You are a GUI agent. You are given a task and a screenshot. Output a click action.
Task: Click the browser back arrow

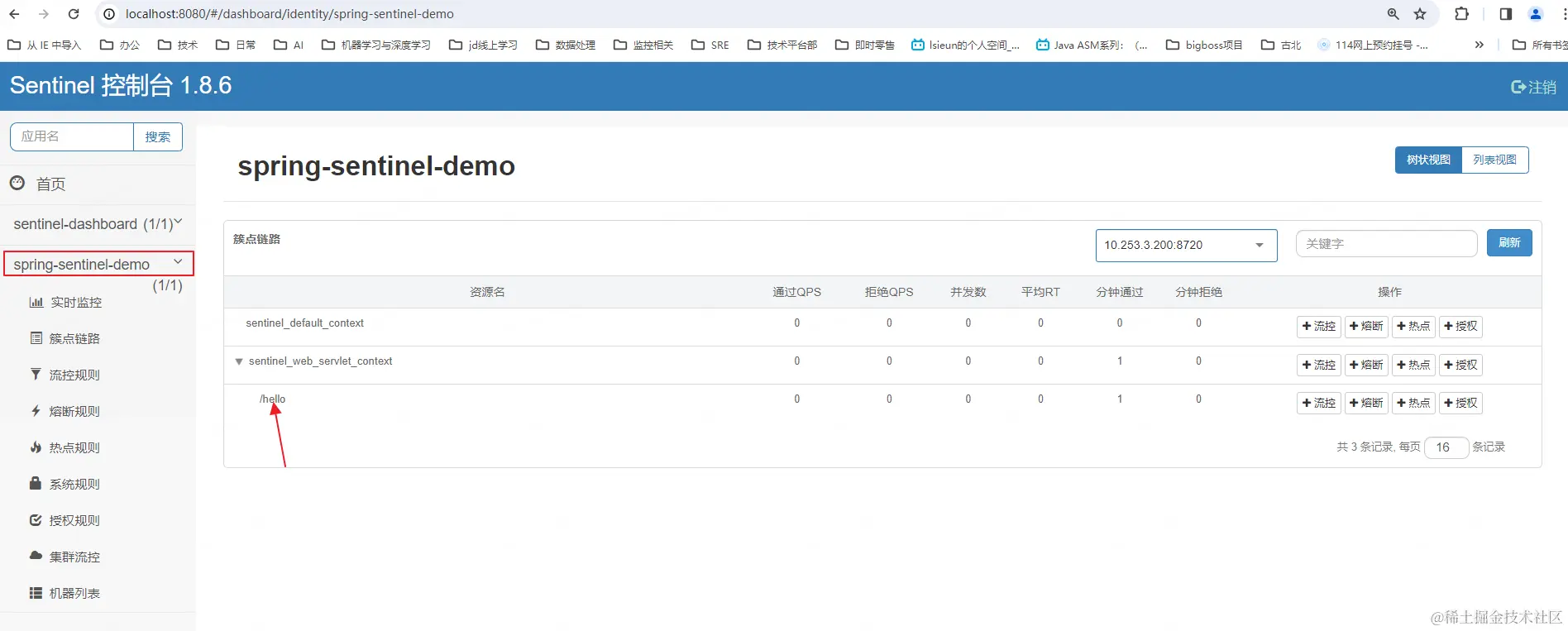coord(14,14)
